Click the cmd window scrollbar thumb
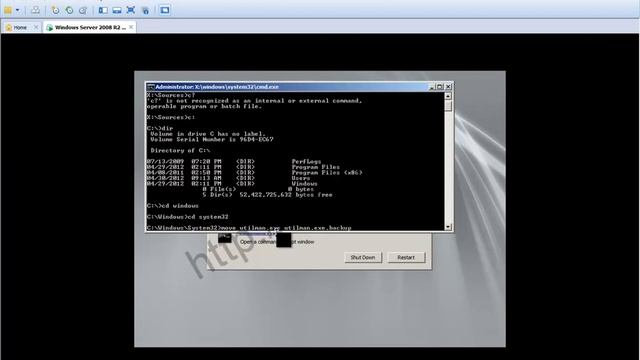The height and width of the screenshot is (360, 640). 448,106
